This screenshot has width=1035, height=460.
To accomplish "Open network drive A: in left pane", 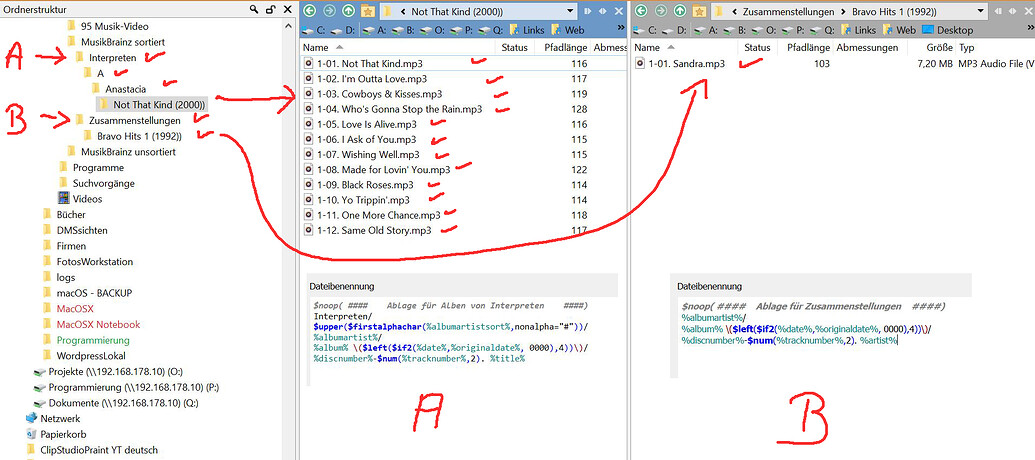I will tap(375, 30).
